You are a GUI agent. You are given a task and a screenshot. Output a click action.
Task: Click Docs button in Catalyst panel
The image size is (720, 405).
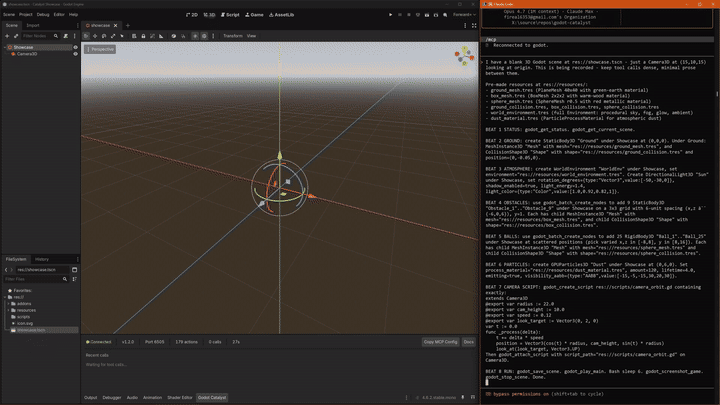[468, 342]
